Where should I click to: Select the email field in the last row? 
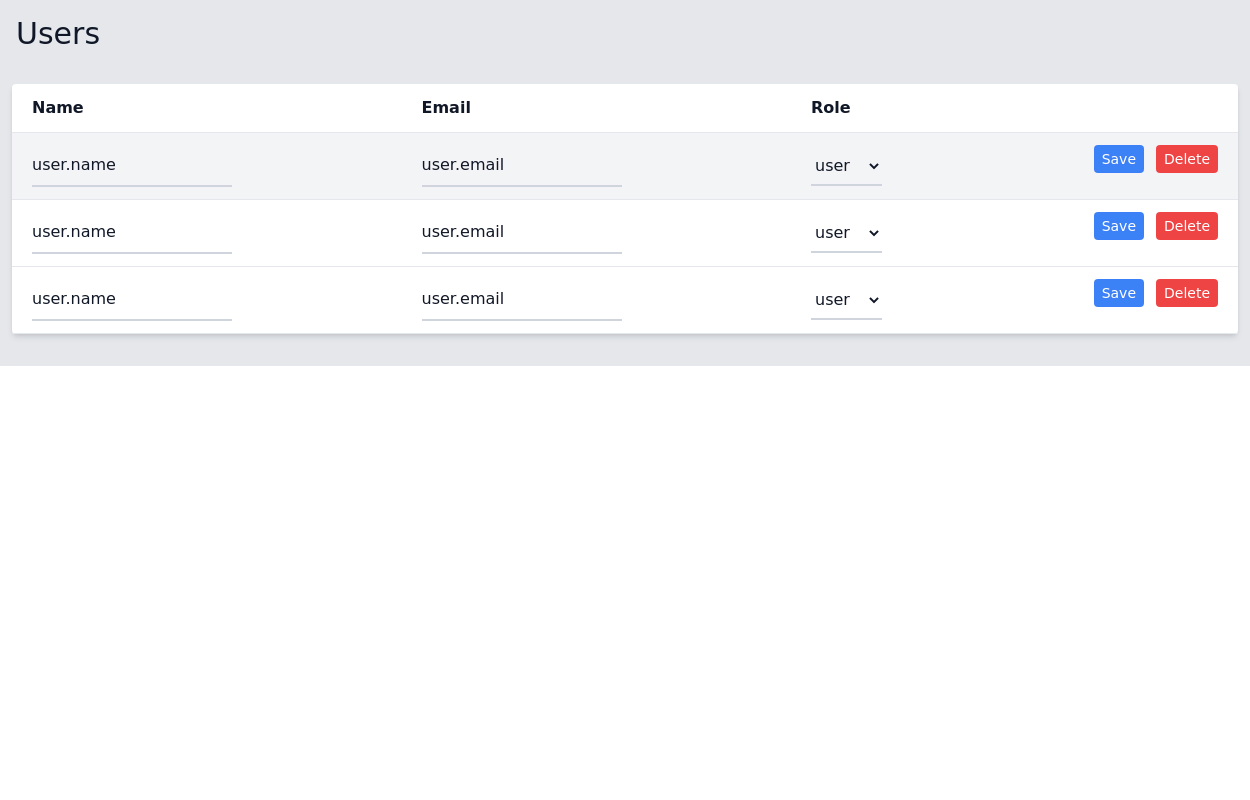521,299
